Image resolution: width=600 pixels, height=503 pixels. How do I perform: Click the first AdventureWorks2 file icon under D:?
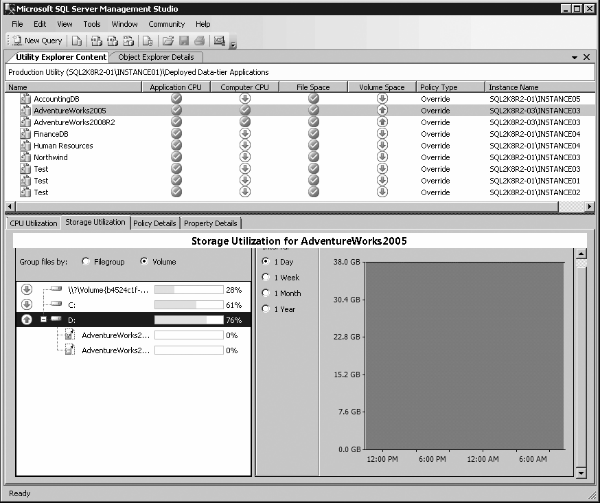pyautogui.click(x=70, y=335)
